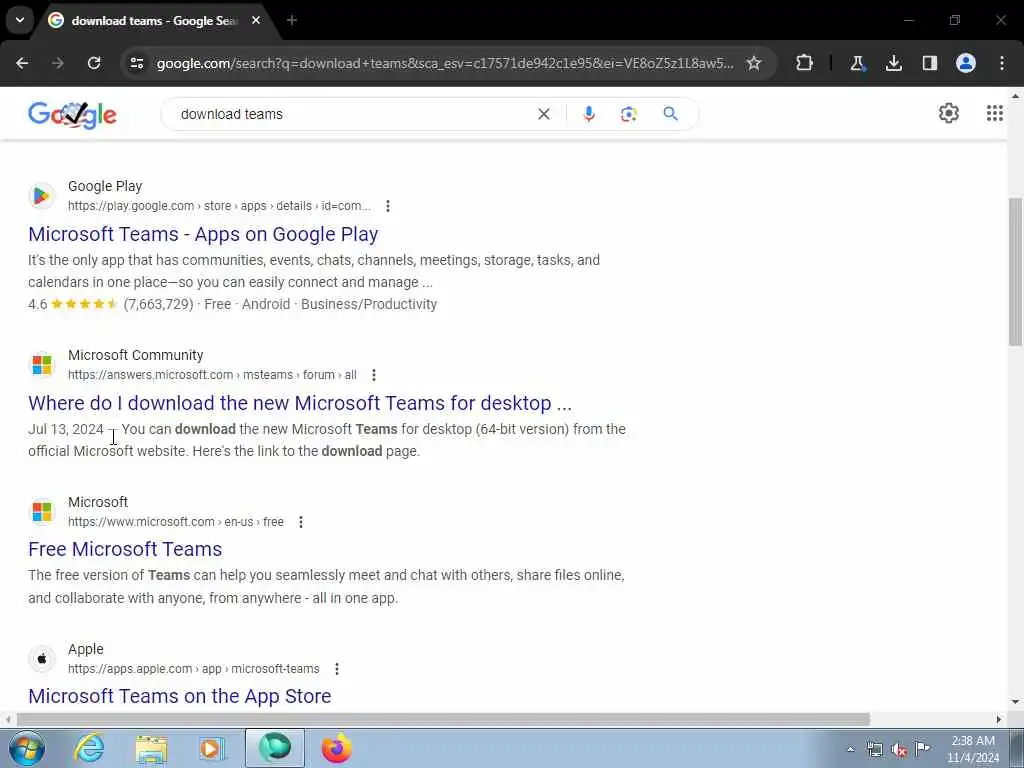Click the answers.microsoft.com URL breadcrumb
This screenshot has height=768, width=1024.
(x=212, y=375)
